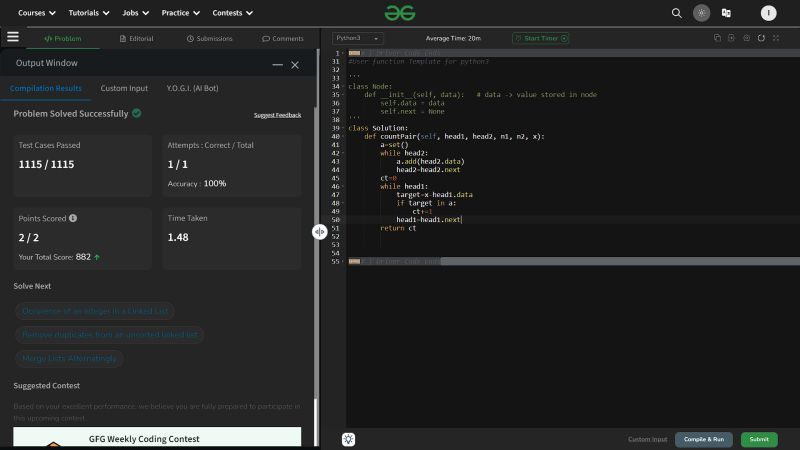The width and height of the screenshot is (800, 450).
Task: Click the panel splitter handle icon
Action: [319, 232]
